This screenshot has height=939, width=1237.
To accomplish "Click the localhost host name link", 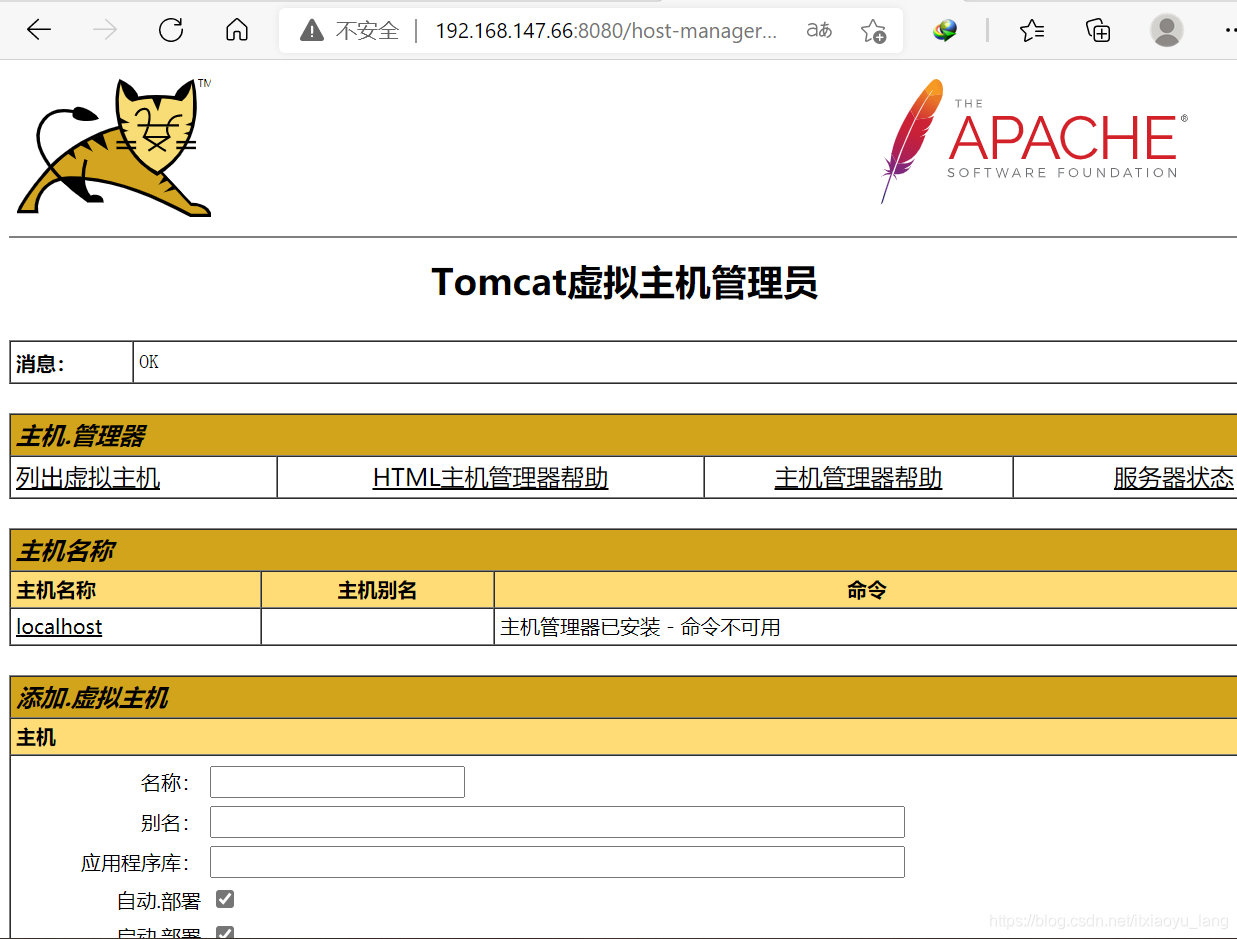I will pyautogui.click(x=59, y=627).
